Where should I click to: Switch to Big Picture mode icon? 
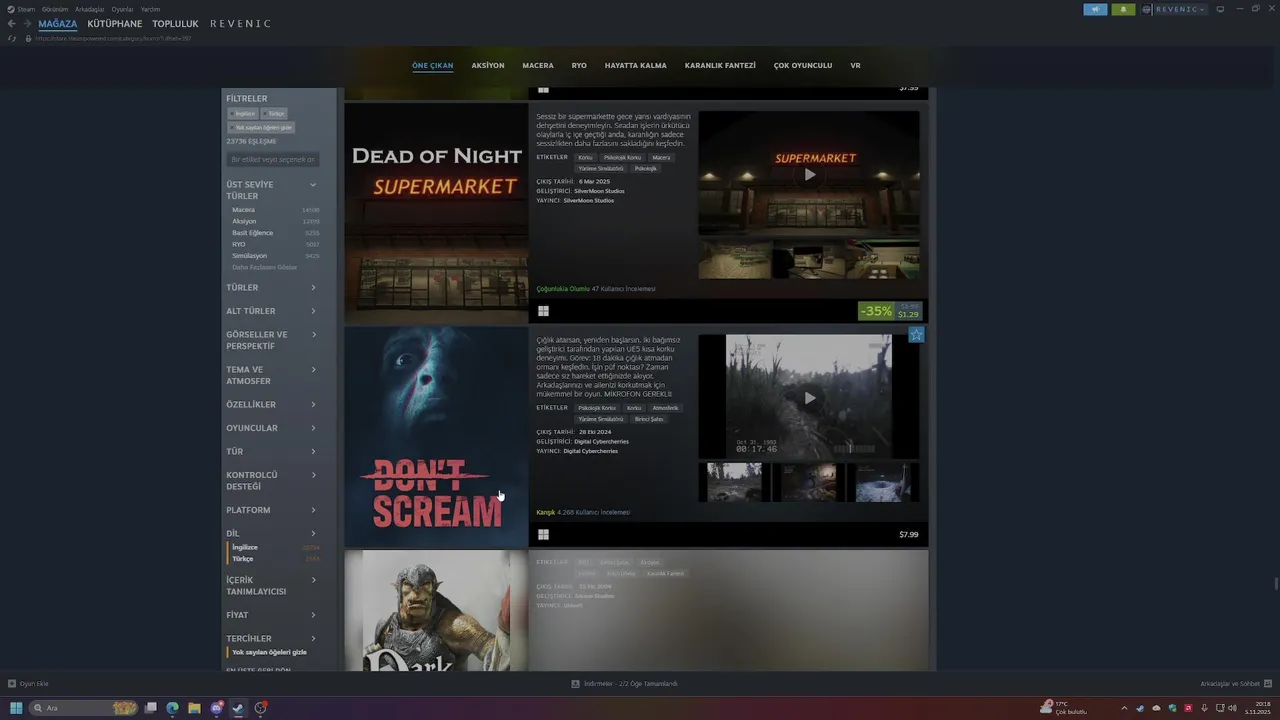click(1220, 9)
